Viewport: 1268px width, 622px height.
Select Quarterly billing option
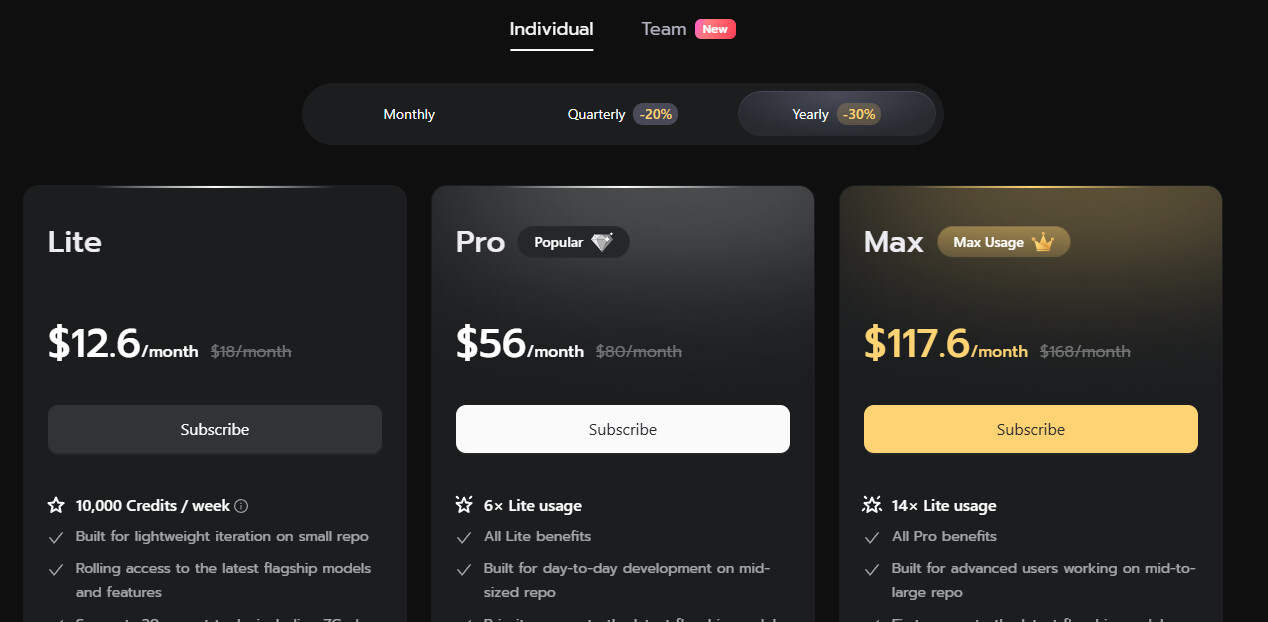click(623, 114)
